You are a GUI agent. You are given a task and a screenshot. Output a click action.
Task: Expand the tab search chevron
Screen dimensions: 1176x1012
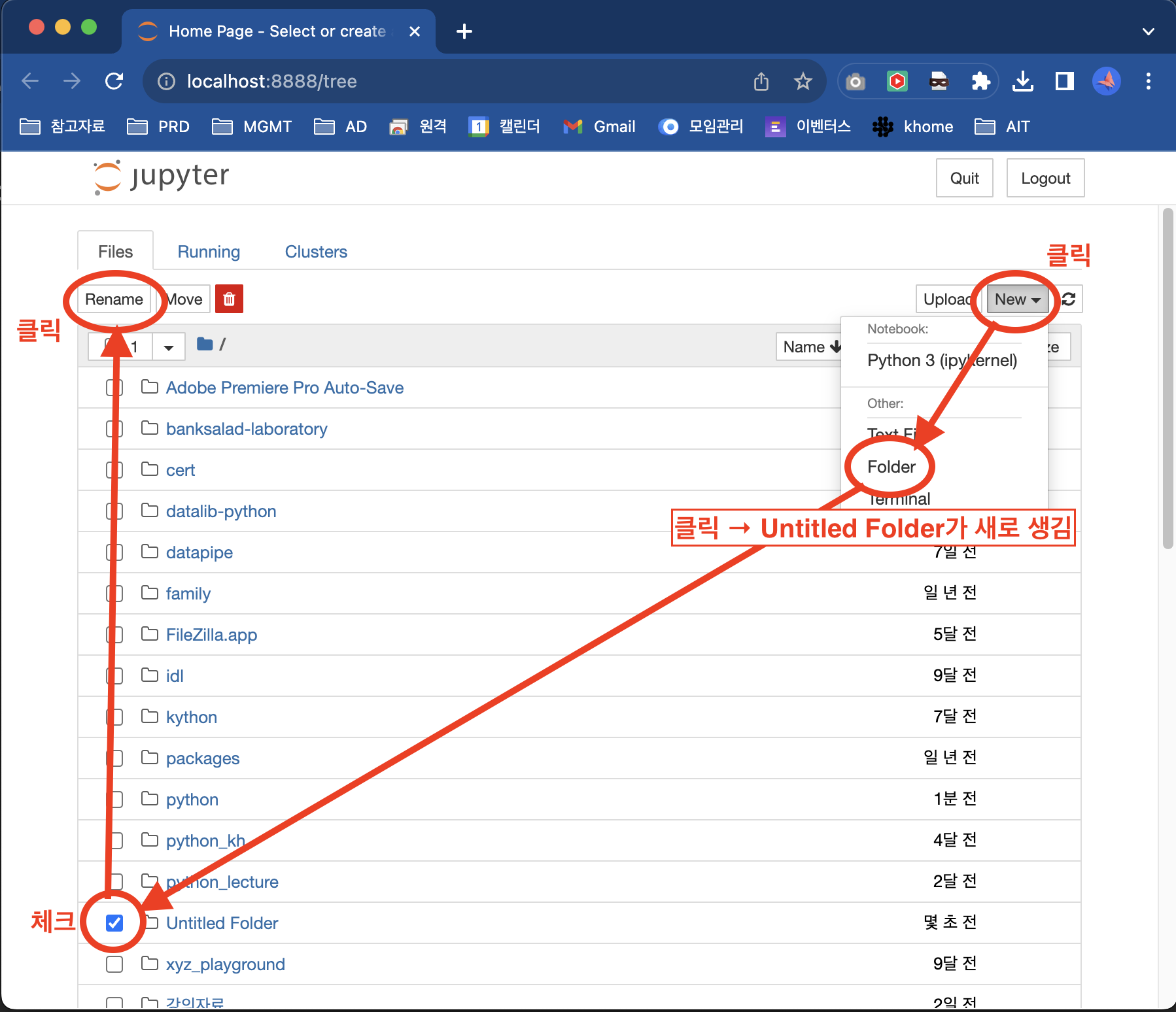click(1149, 31)
